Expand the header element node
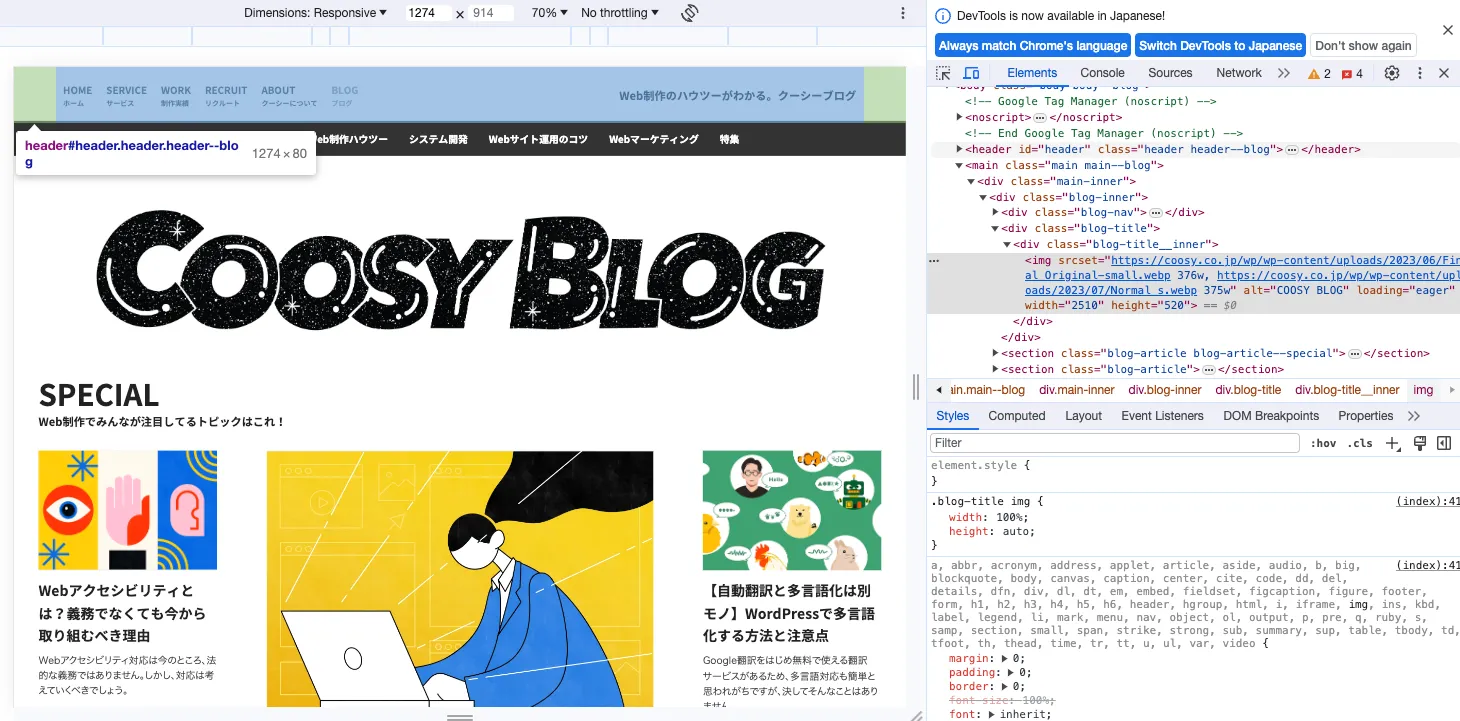1460x721 pixels. pyautogui.click(x=960, y=150)
